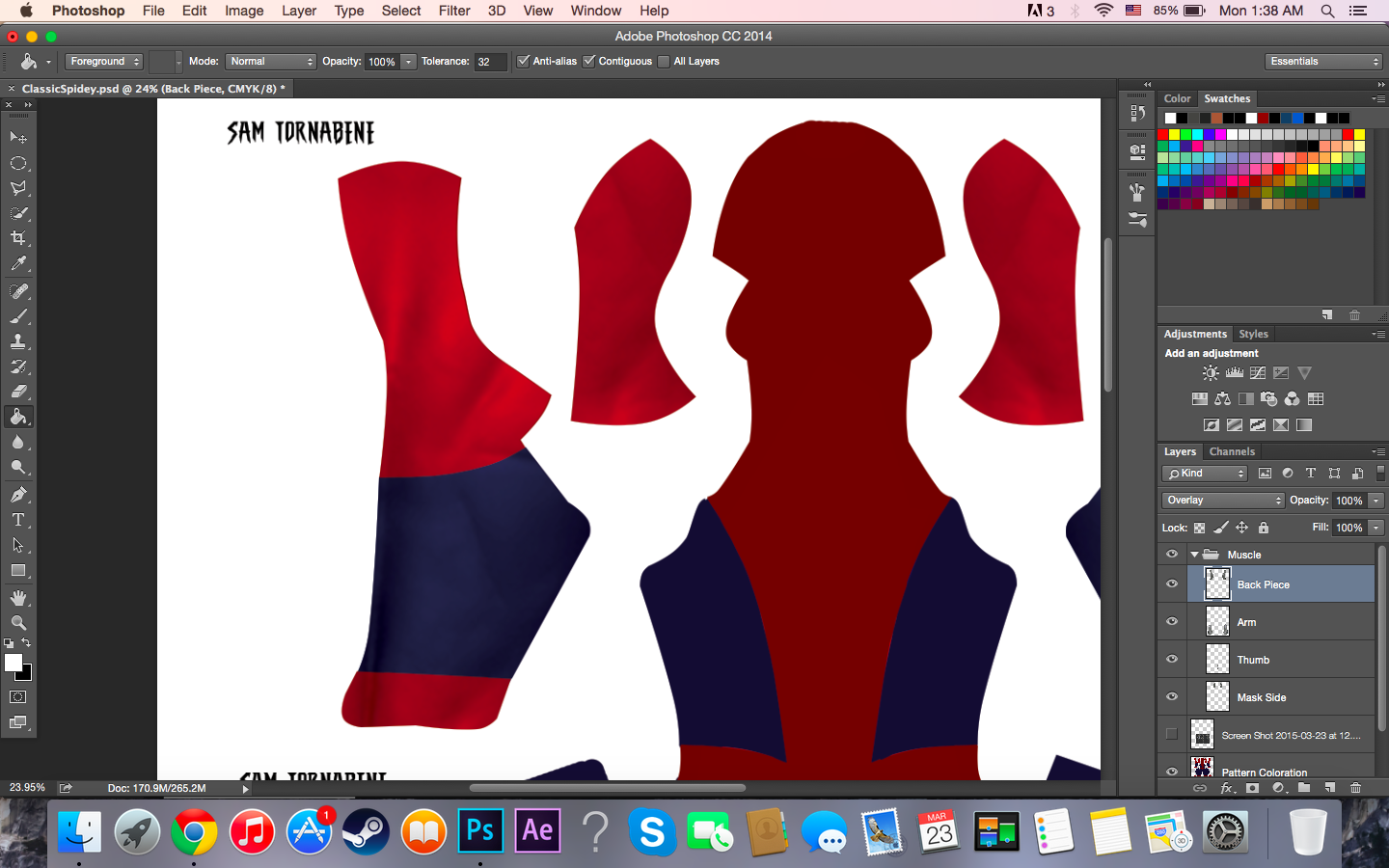Viewport: 1389px width, 868px height.
Task: Select the Hand tool
Action: click(18, 598)
